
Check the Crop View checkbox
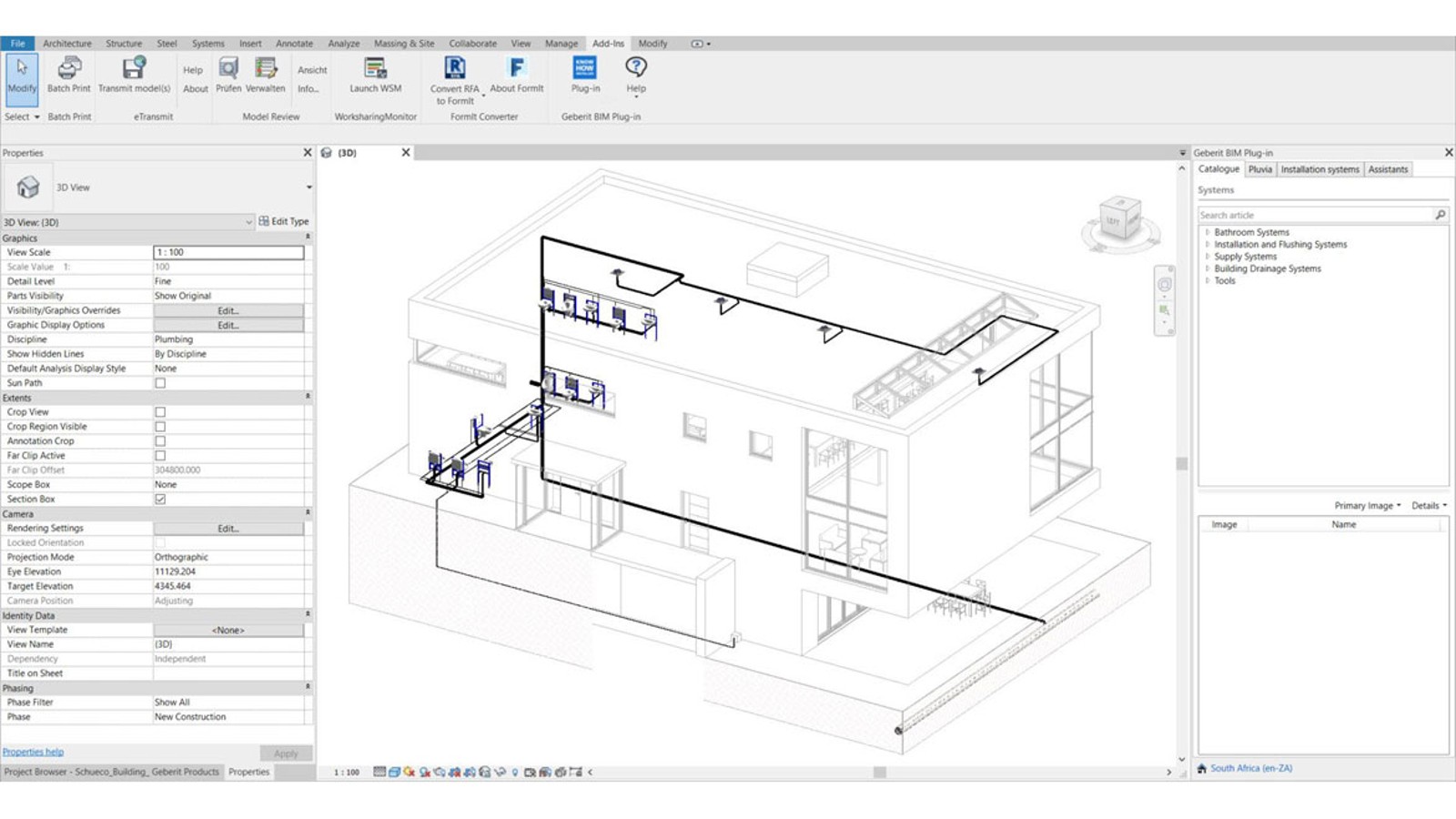click(x=161, y=411)
